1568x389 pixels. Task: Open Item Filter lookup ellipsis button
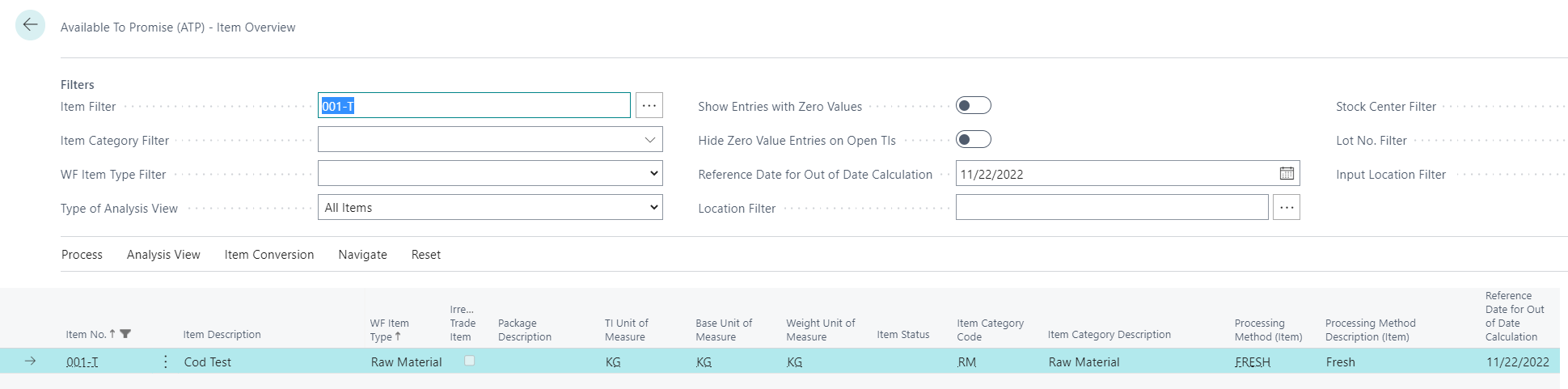pyautogui.click(x=649, y=106)
